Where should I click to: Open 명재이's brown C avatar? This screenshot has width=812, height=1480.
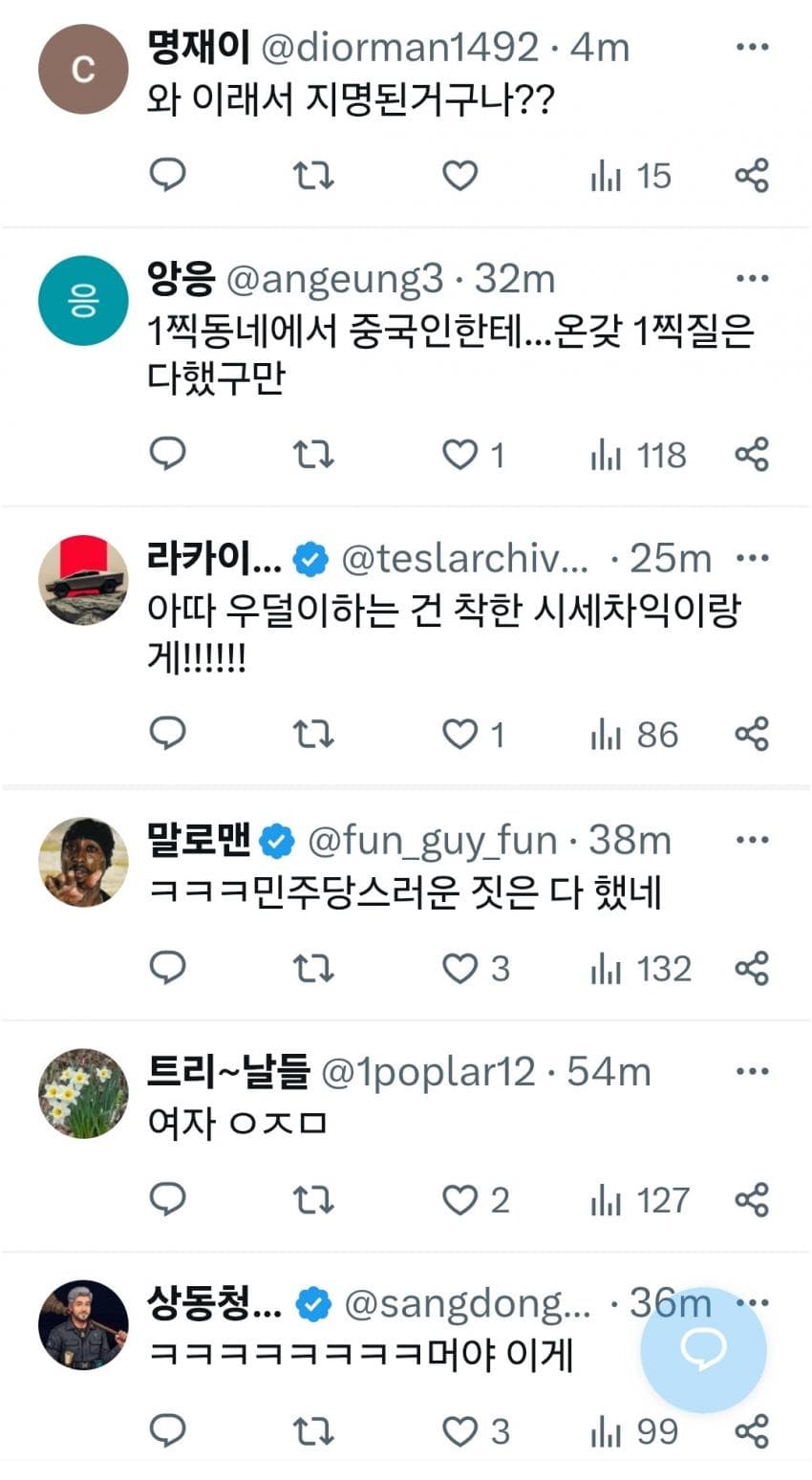[83, 70]
